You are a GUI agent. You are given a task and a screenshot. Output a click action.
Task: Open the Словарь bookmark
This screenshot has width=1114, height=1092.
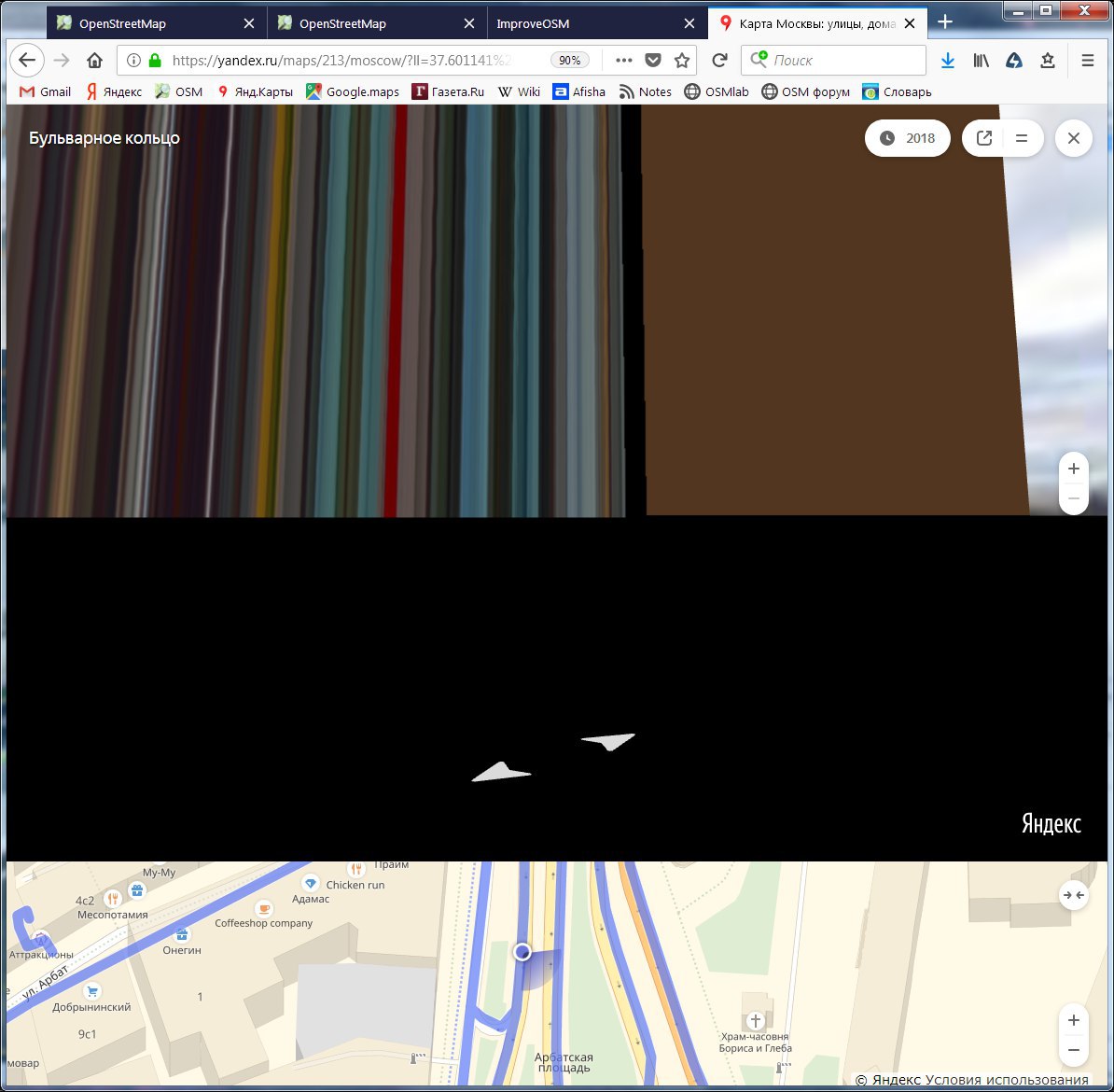897,91
